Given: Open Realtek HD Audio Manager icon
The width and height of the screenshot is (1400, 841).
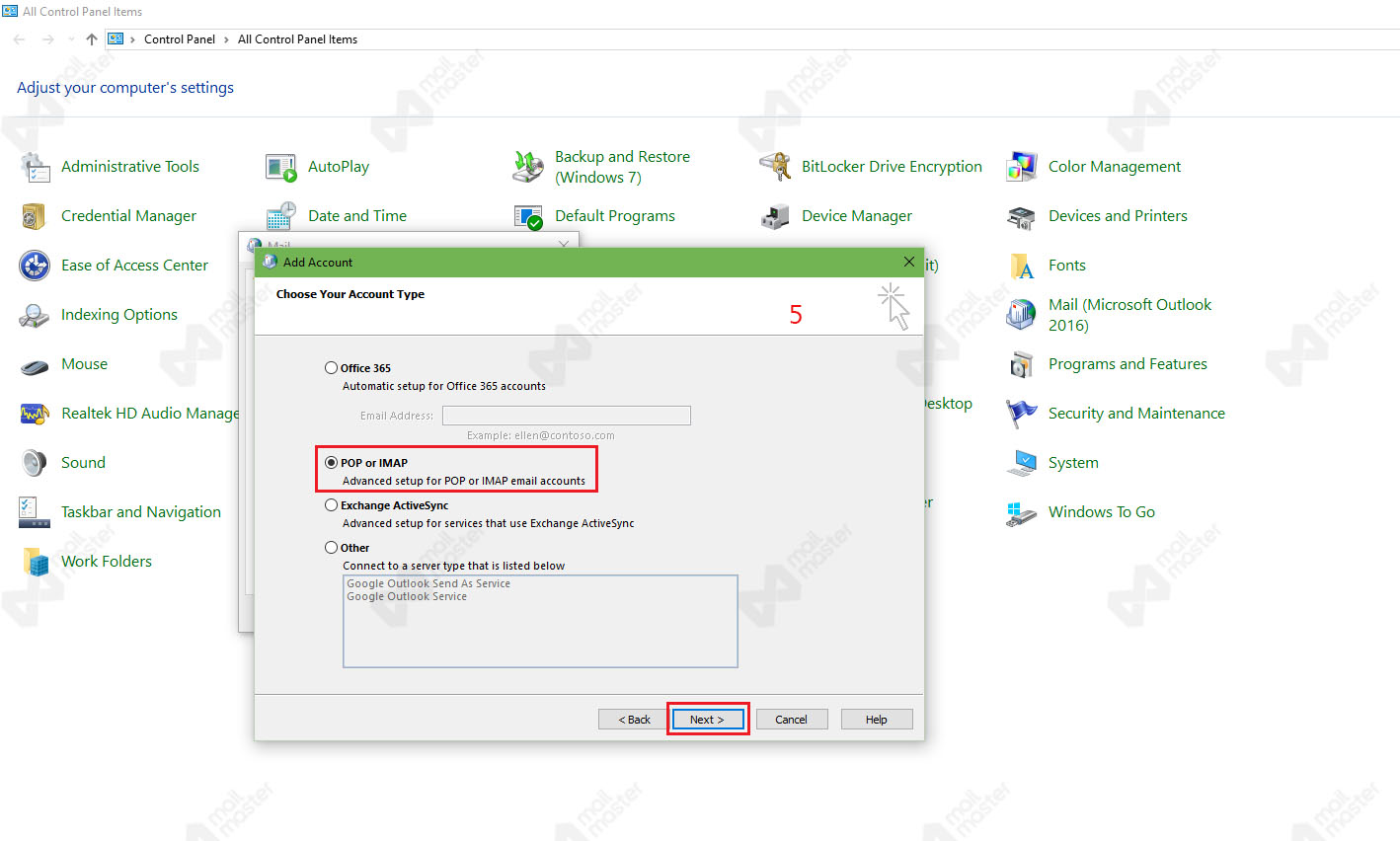Looking at the screenshot, I should (35, 414).
